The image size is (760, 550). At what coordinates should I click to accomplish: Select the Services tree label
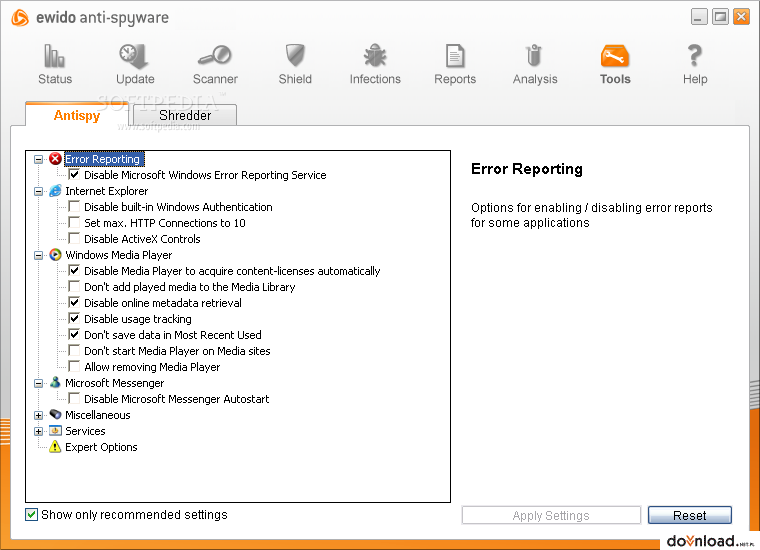point(85,431)
